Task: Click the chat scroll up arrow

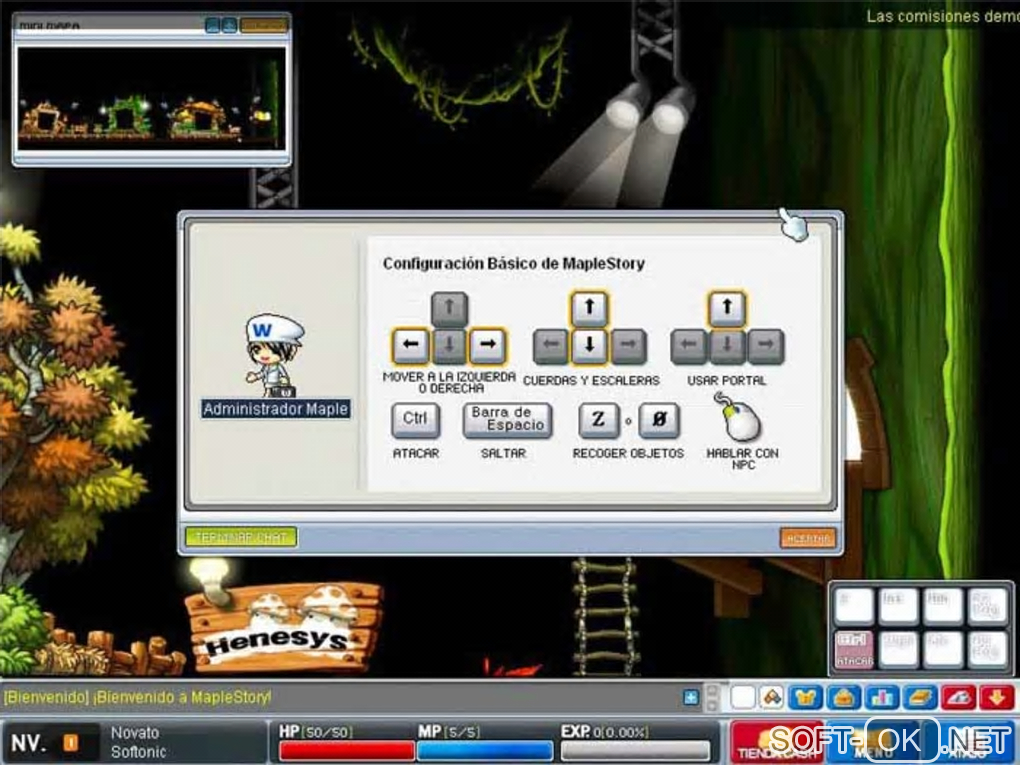Action: [712, 691]
